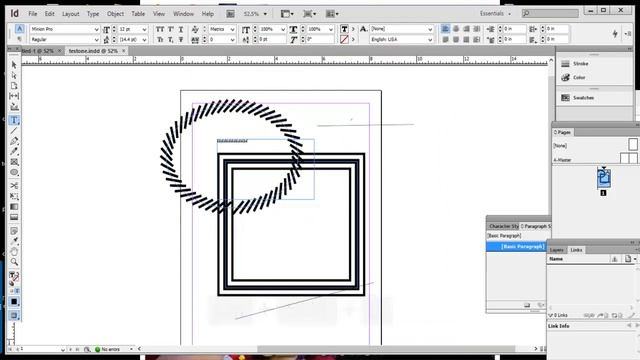Open the Regular font style dropdown
This screenshot has height=360, width=640.
pyautogui.click(x=96, y=40)
